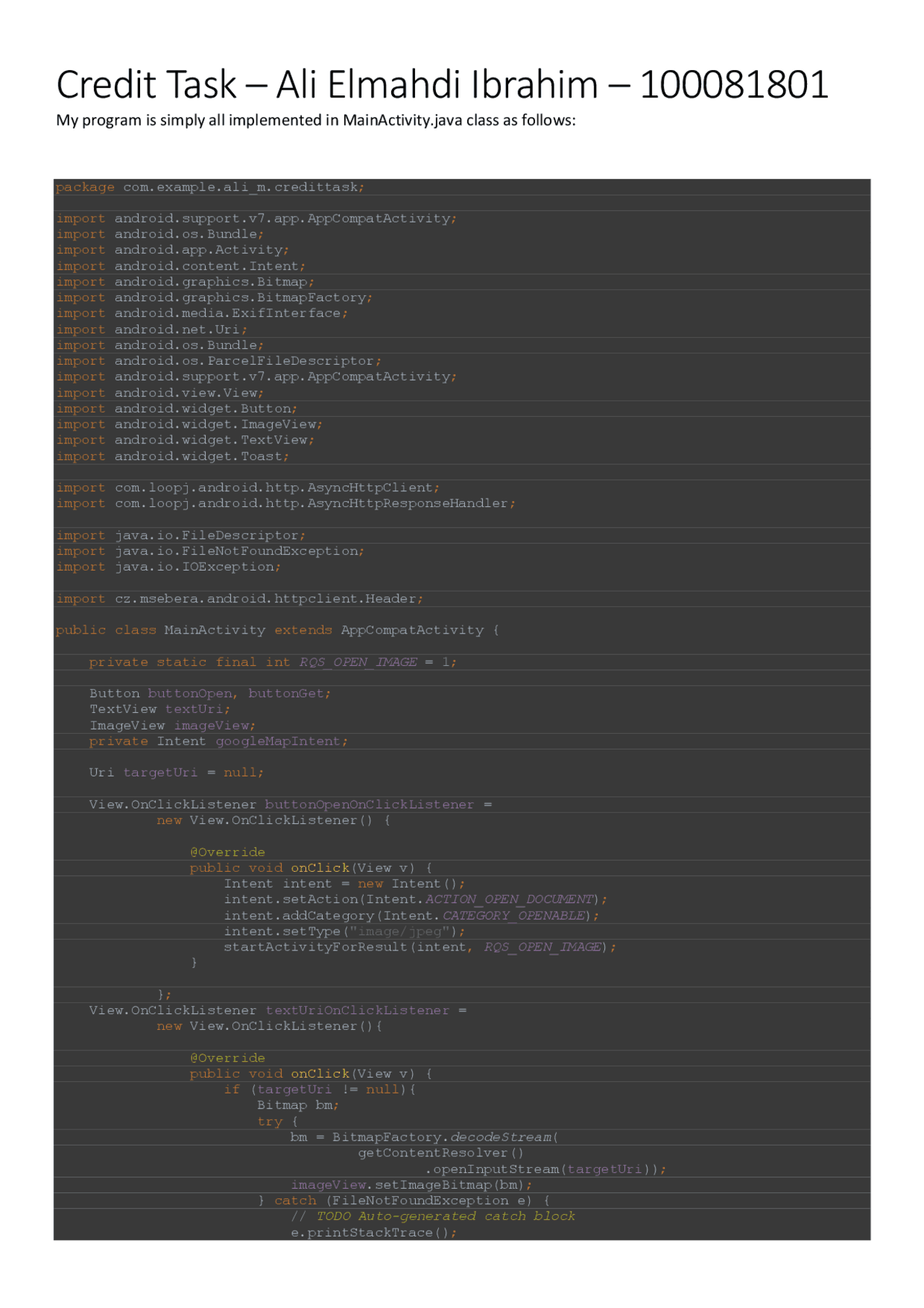Click the line "import android.view.View;"
924x1308 pixels.
160,393
